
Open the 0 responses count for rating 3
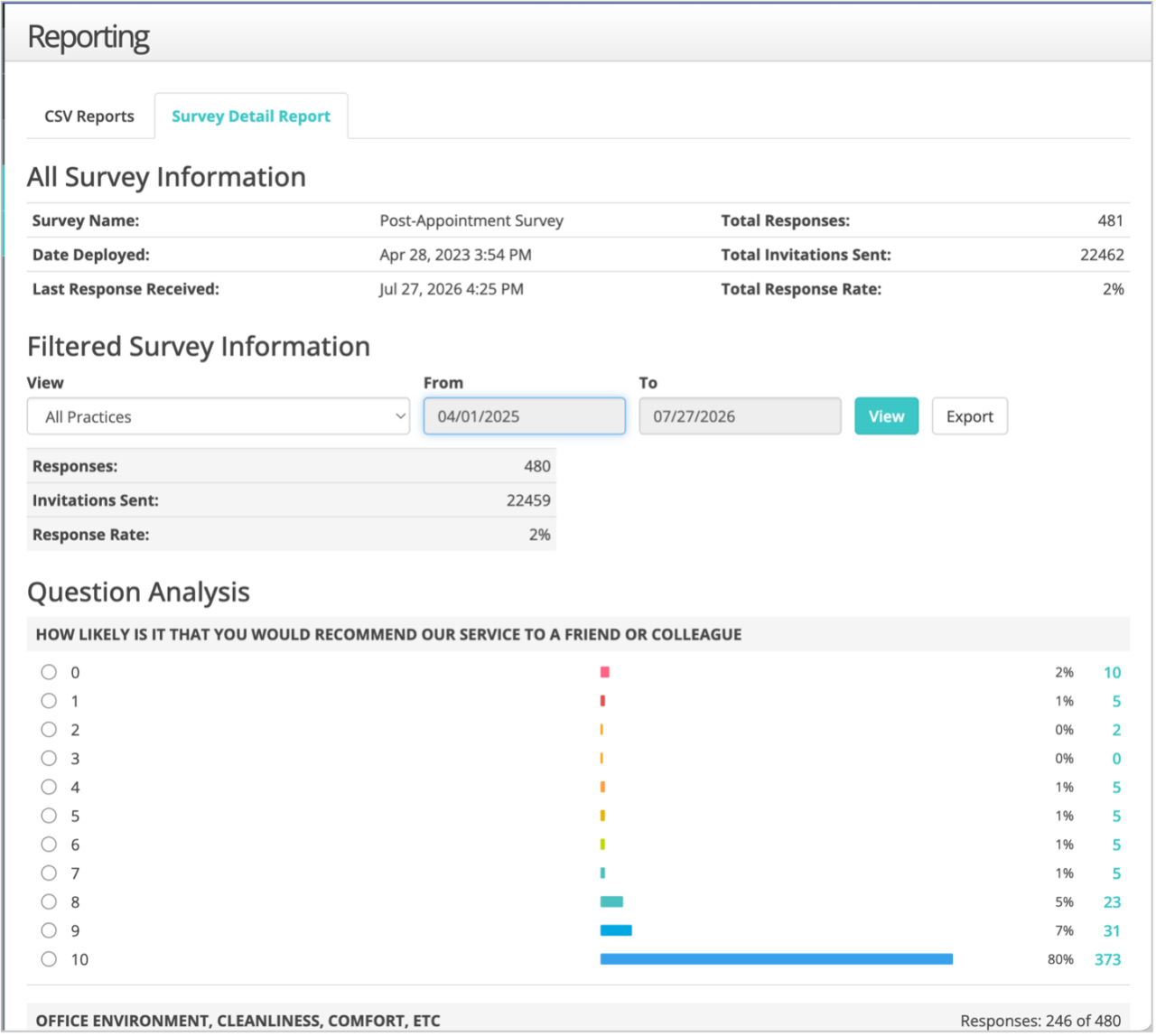(1116, 759)
